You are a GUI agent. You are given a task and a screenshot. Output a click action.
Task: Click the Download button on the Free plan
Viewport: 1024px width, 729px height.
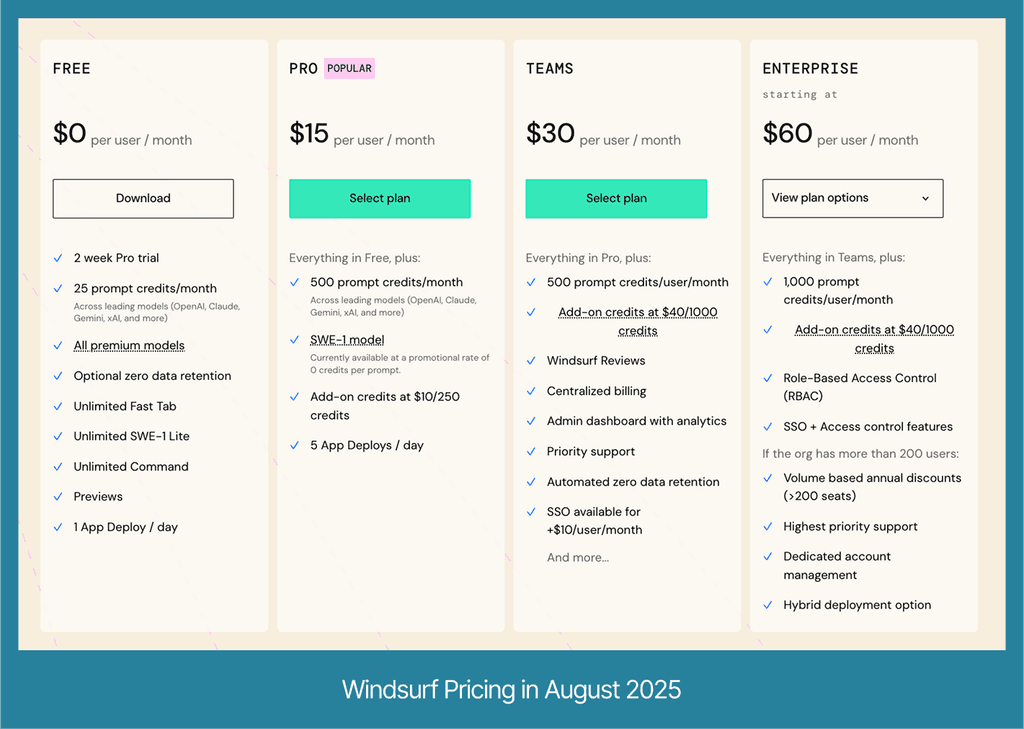[142, 198]
